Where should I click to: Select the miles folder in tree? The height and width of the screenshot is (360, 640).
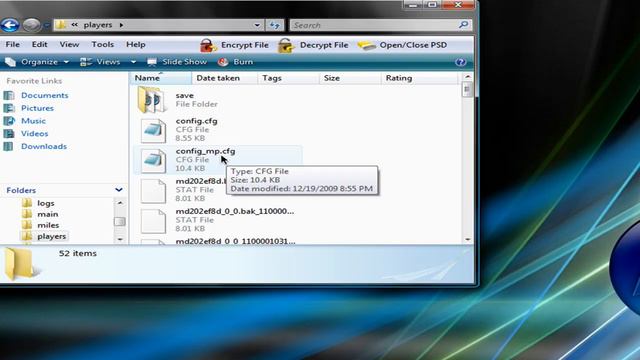48,225
